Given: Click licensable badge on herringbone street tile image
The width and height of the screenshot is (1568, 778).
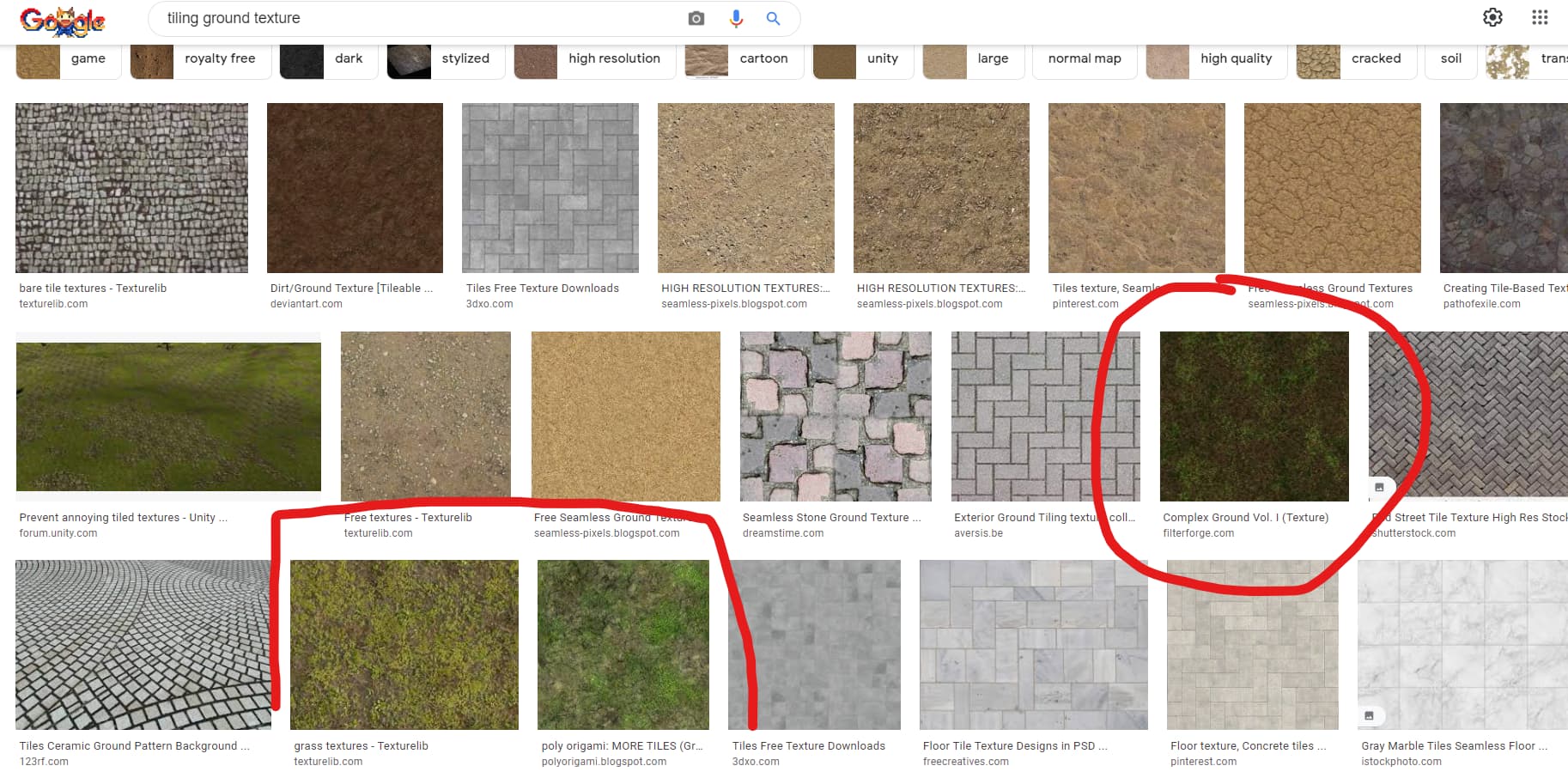Looking at the screenshot, I should tap(1379, 487).
